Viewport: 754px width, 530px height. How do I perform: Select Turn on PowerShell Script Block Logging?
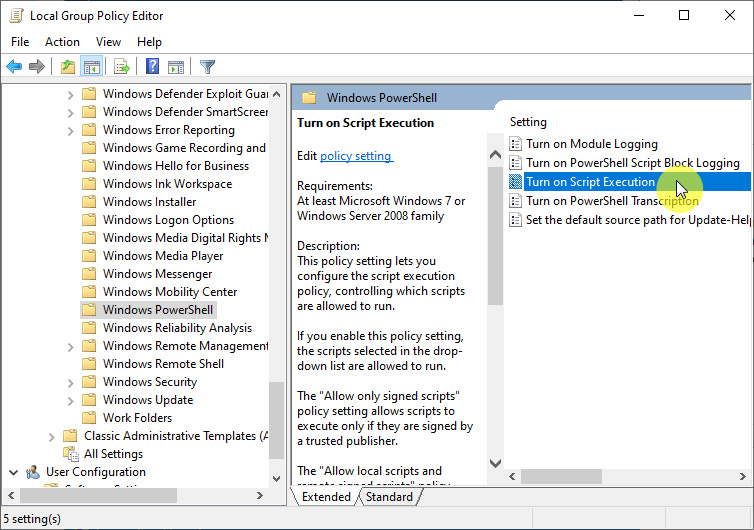coord(632,163)
